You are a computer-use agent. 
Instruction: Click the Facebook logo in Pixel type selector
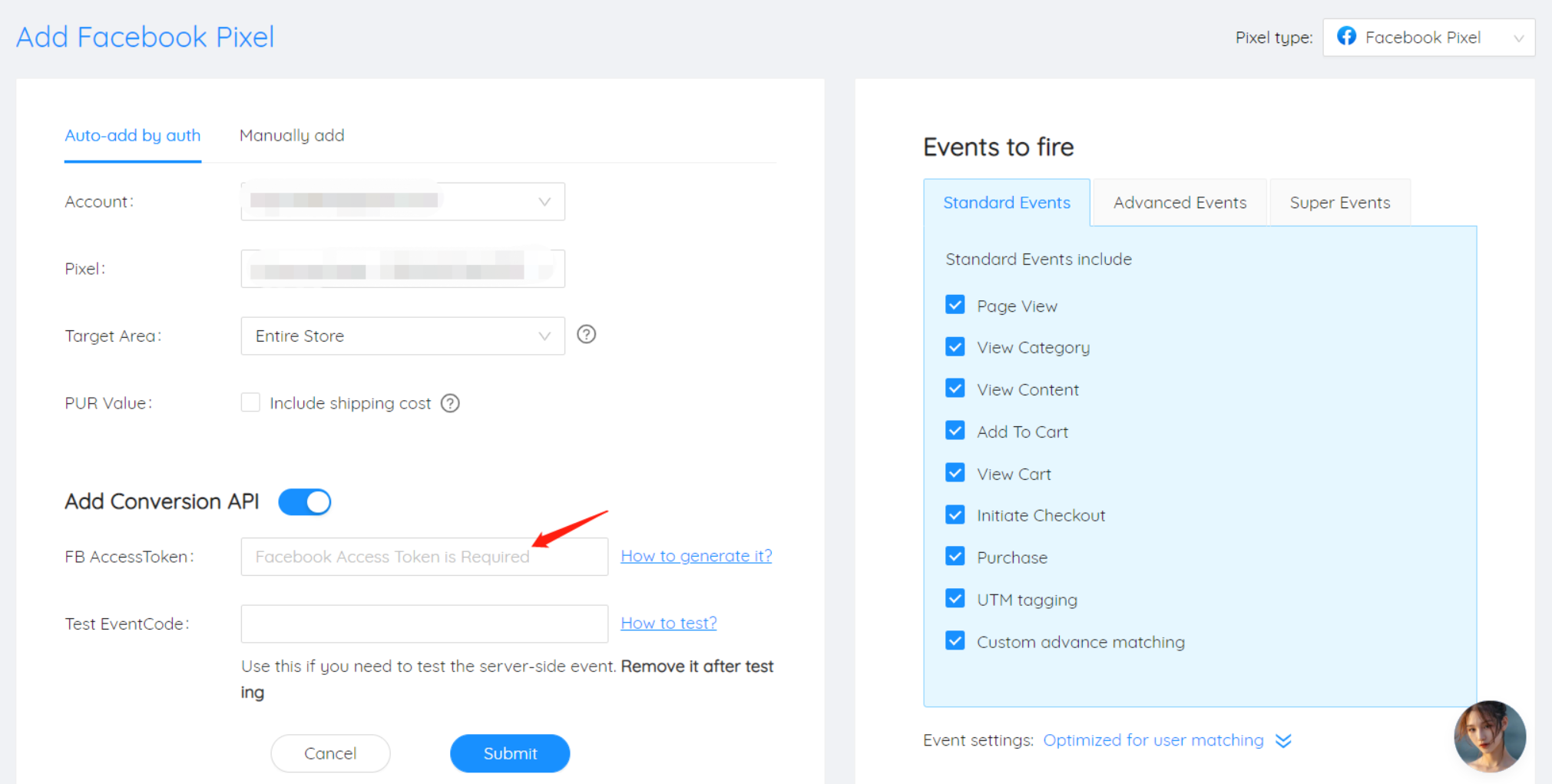coord(1346,36)
